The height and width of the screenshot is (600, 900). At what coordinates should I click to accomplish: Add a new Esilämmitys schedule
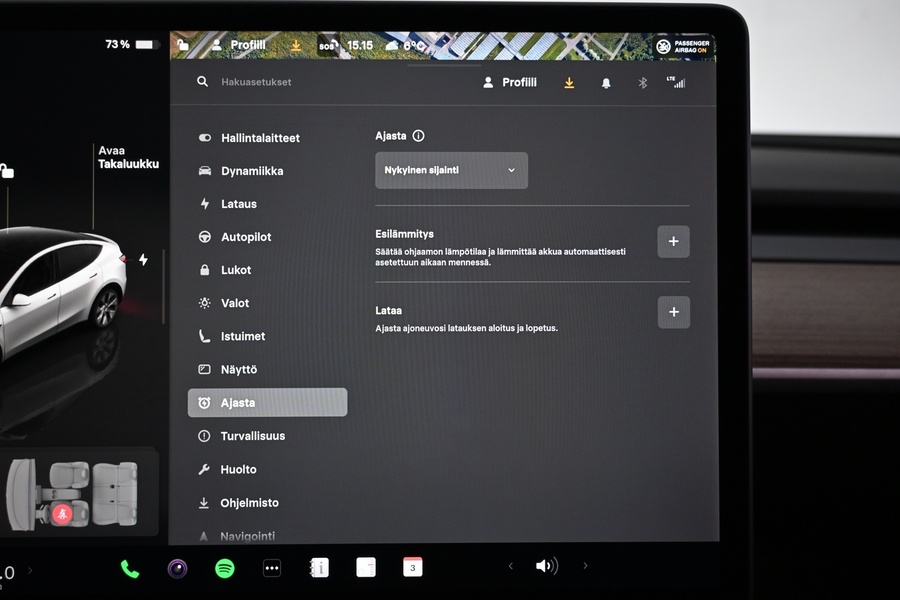(673, 242)
